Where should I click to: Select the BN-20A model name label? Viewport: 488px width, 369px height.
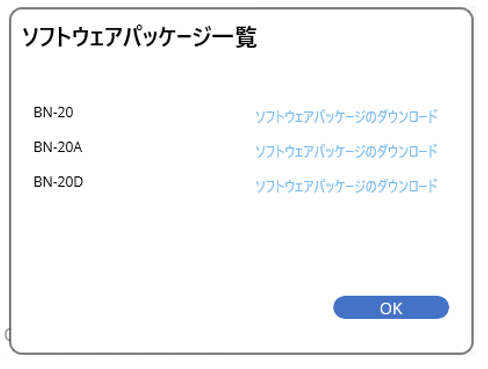[58, 147]
